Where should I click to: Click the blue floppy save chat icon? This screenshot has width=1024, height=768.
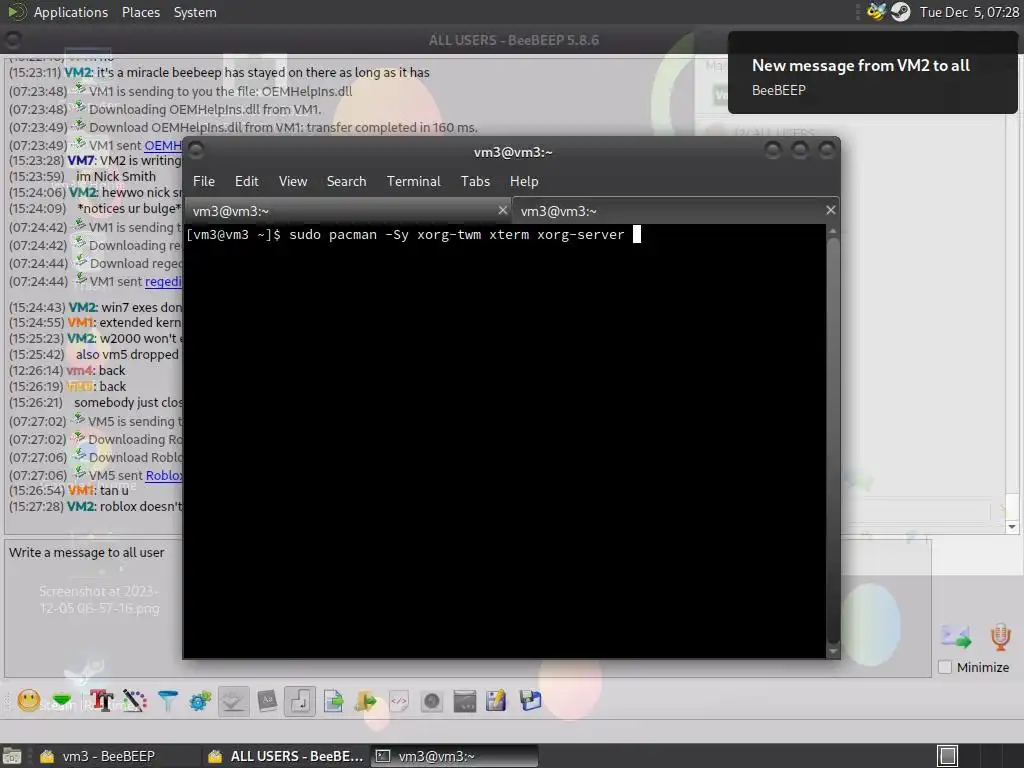pos(530,701)
